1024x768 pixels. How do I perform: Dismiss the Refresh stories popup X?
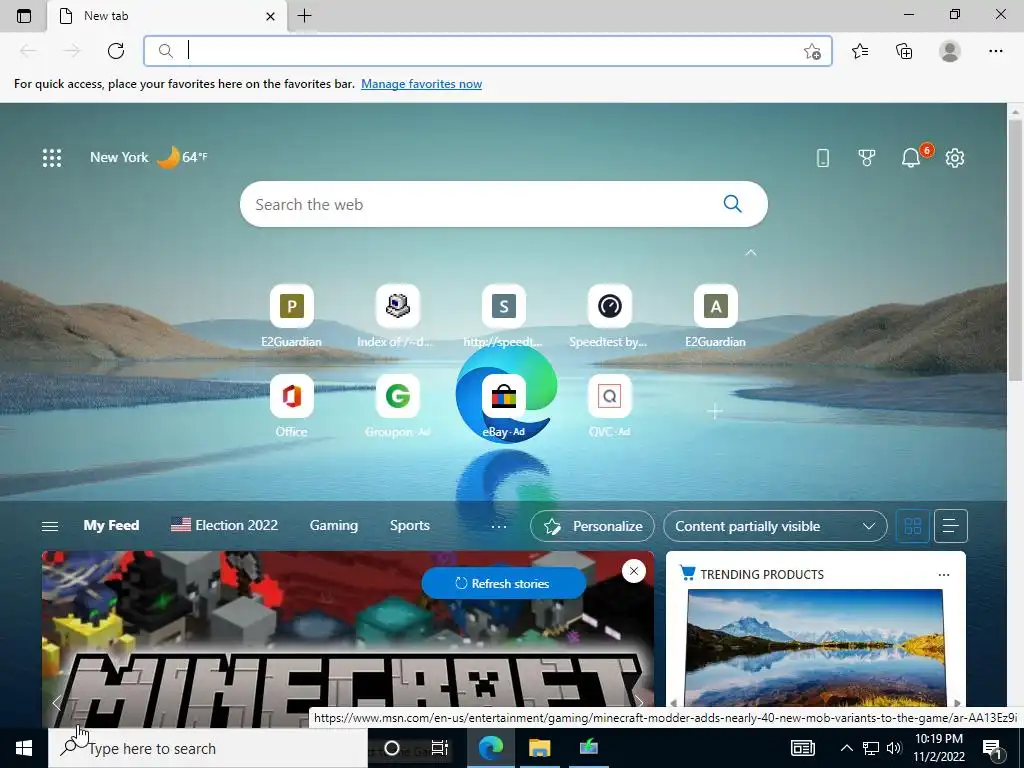633,571
